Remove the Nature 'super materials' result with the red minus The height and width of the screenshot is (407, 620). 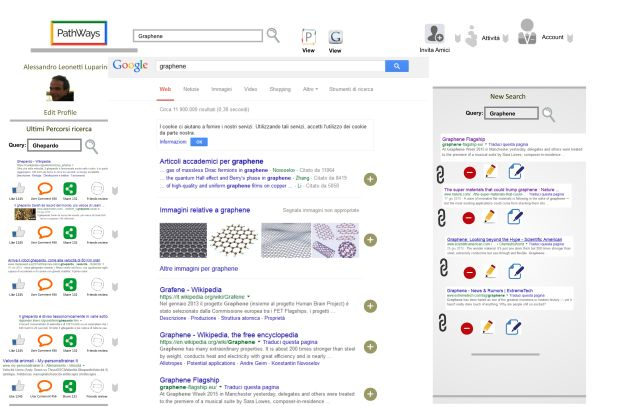tap(469, 218)
